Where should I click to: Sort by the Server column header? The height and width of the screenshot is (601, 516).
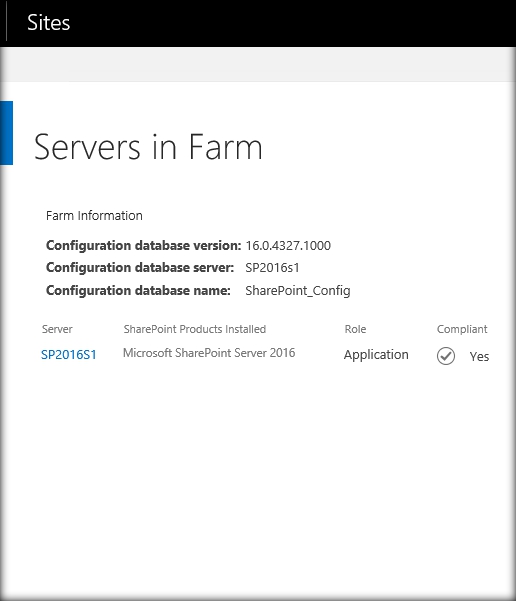(57, 329)
